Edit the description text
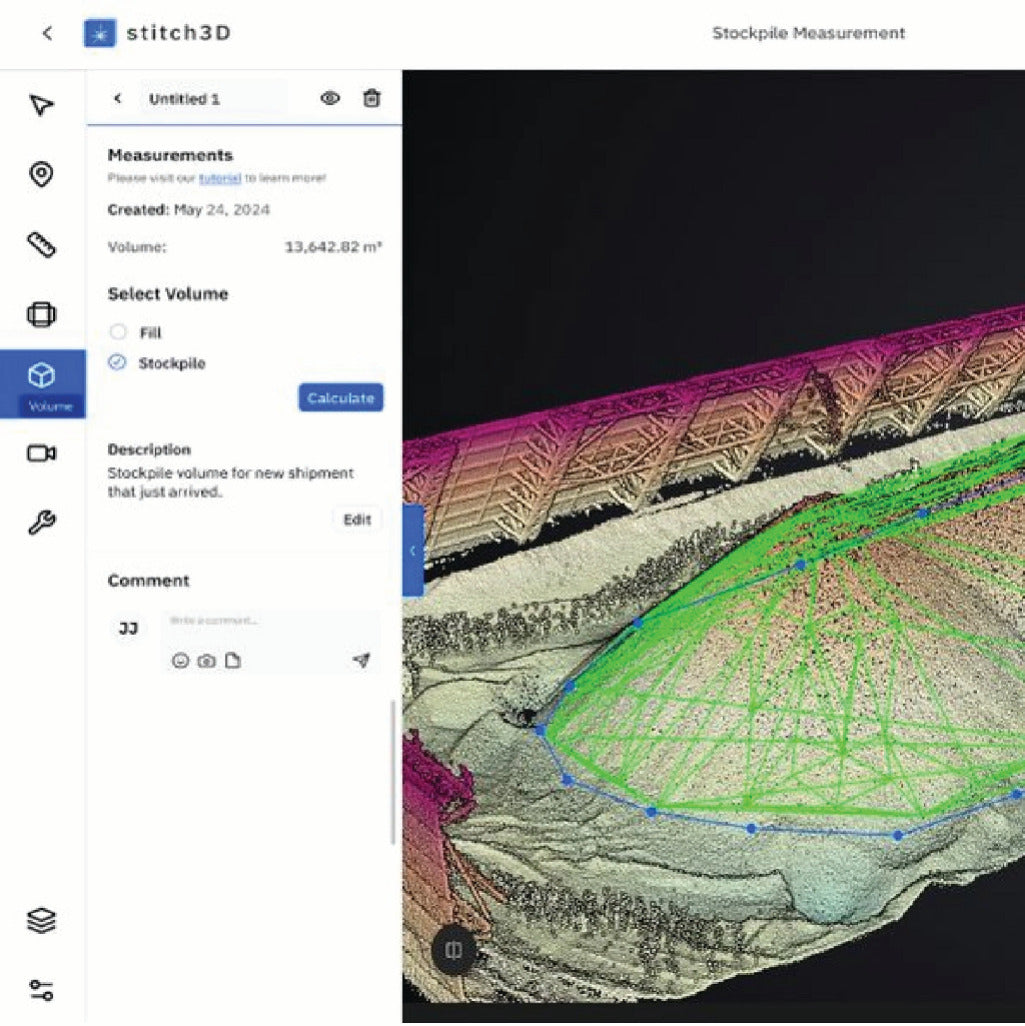This screenshot has width=1025, height=1026. (x=357, y=520)
